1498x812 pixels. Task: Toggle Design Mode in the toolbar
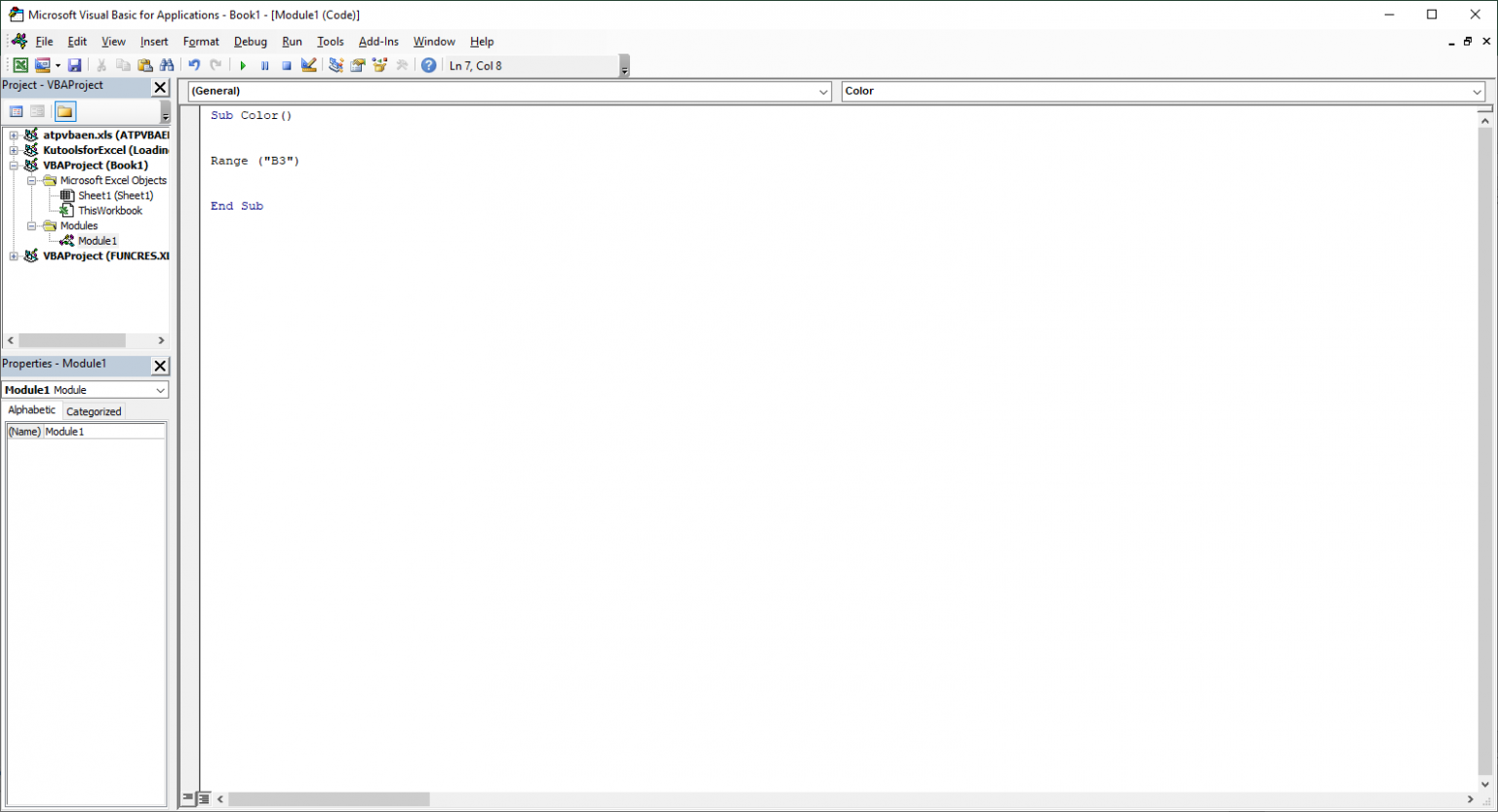coord(308,64)
